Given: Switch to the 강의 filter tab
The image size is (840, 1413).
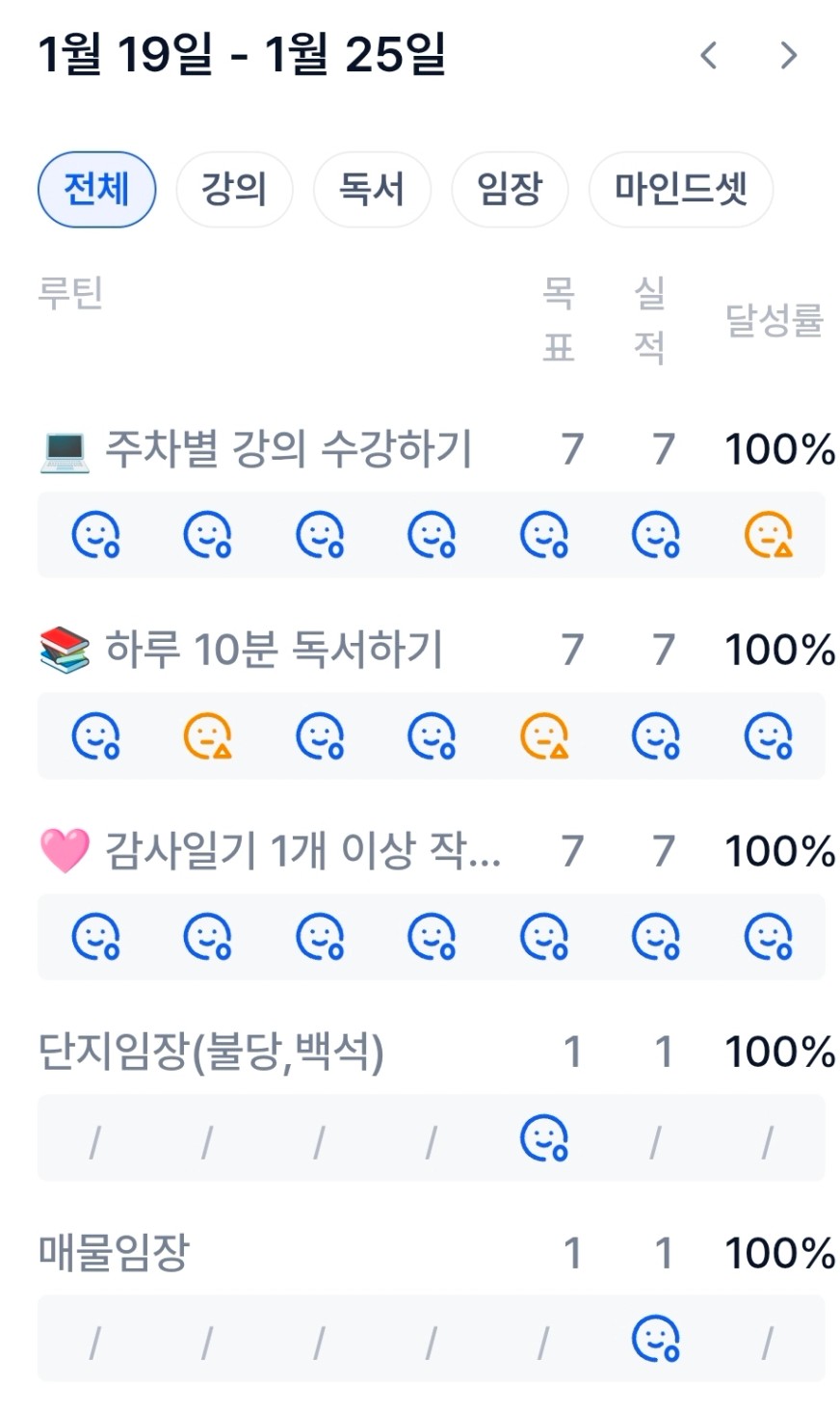Looking at the screenshot, I should coord(234,189).
